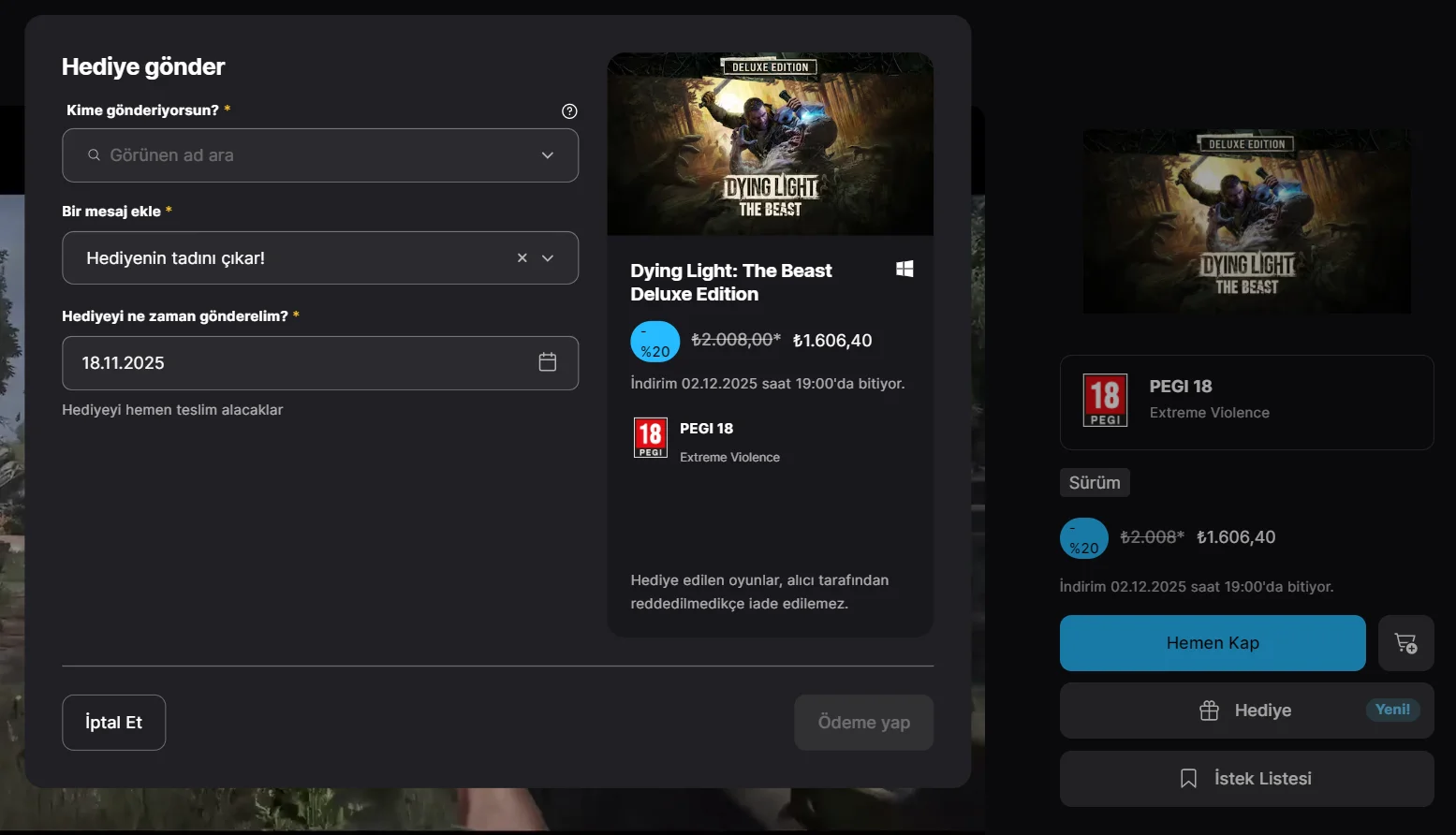The height and width of the screenshot is (835, 1456).
Task: Click the delivery date field 18.11.2025
Action: [320, 363]
